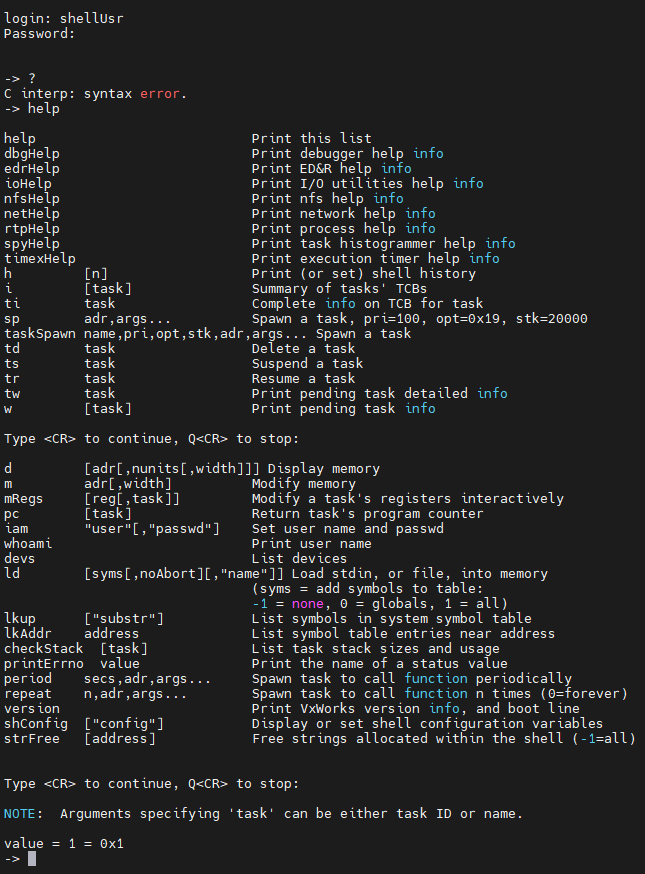Click the strFree command text
Viewport: 645px width, 874px height.
(32, 739)
